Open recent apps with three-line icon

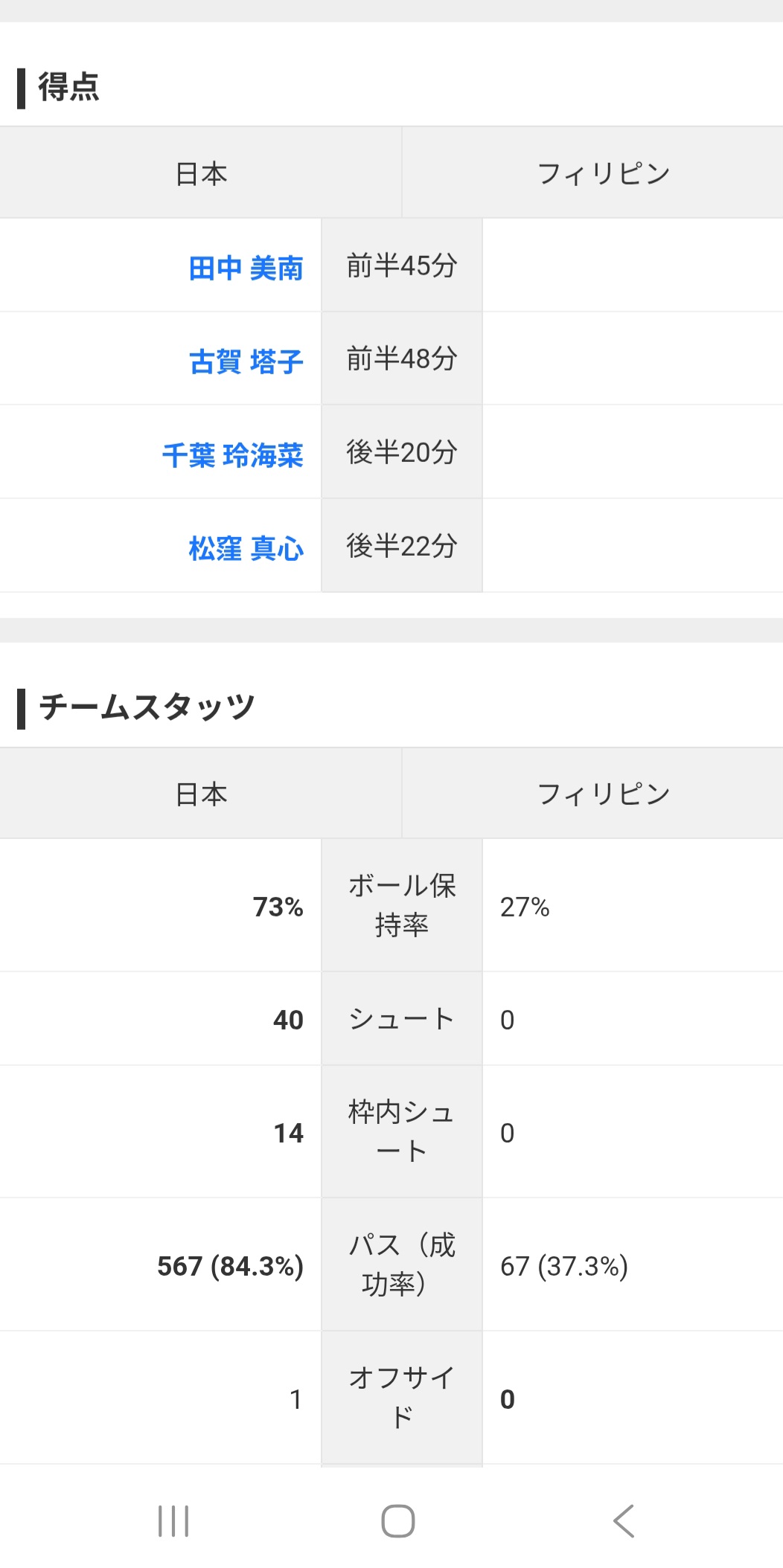[x=173, y=1520]
